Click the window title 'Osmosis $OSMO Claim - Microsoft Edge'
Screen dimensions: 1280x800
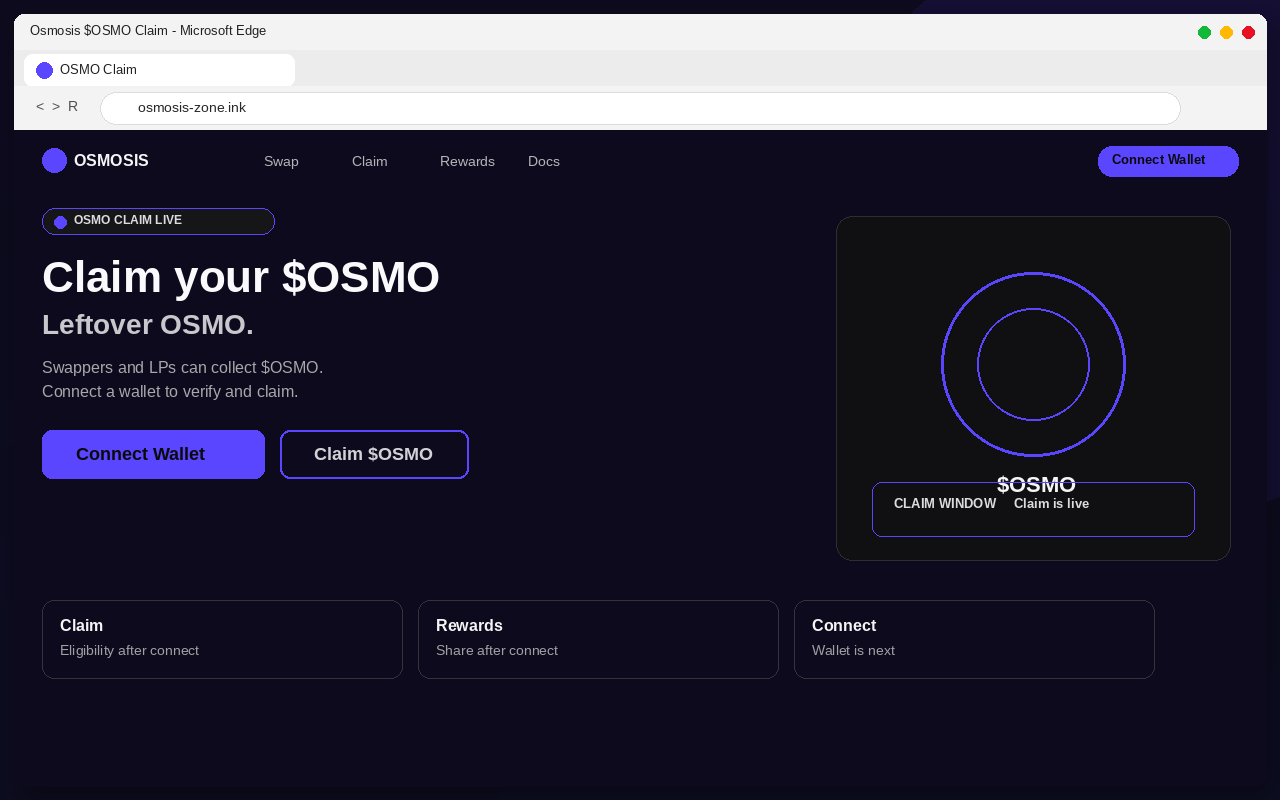pos(148,31)
